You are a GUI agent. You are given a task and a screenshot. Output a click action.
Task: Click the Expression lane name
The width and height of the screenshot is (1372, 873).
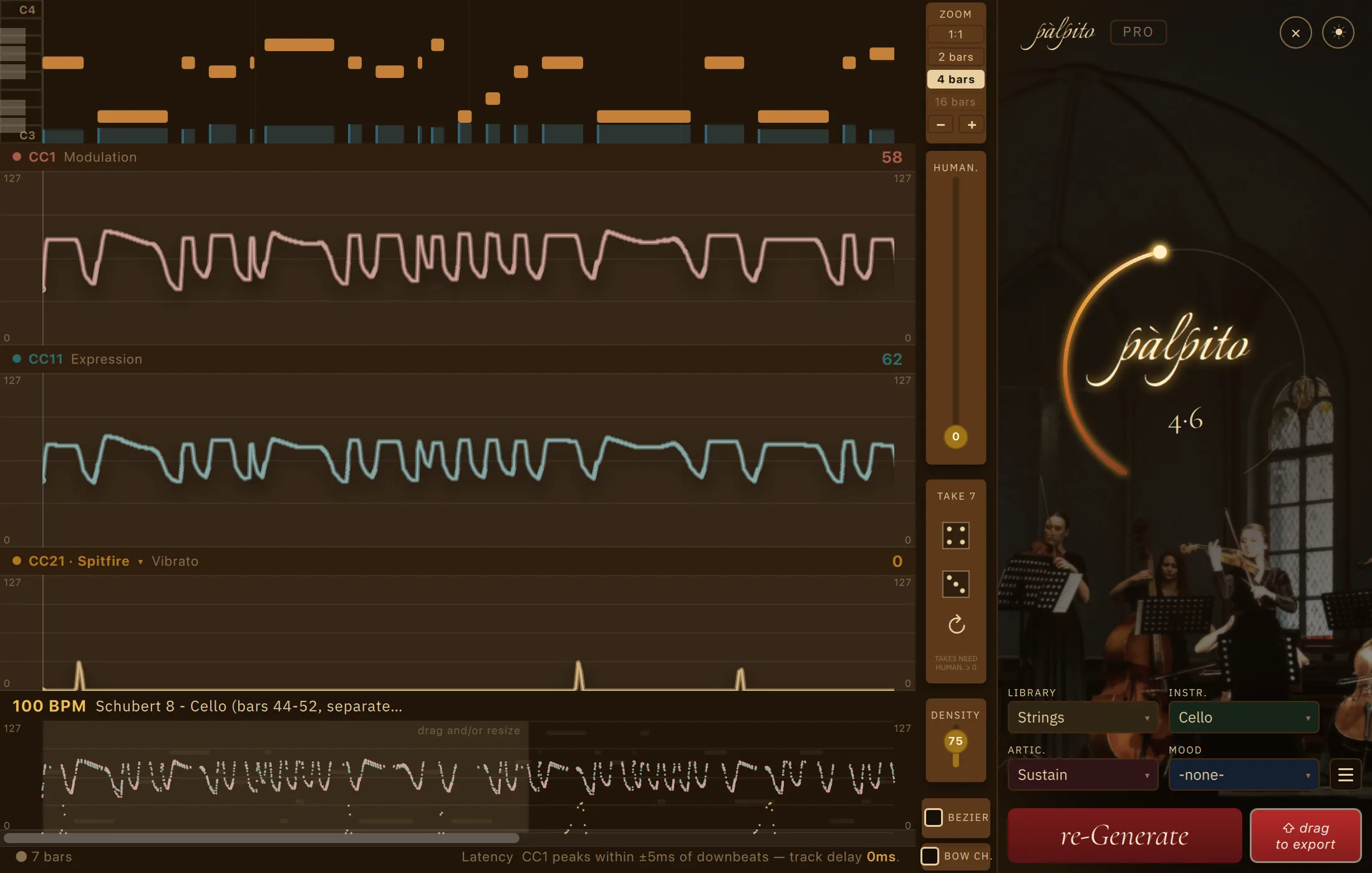(107, 359)
